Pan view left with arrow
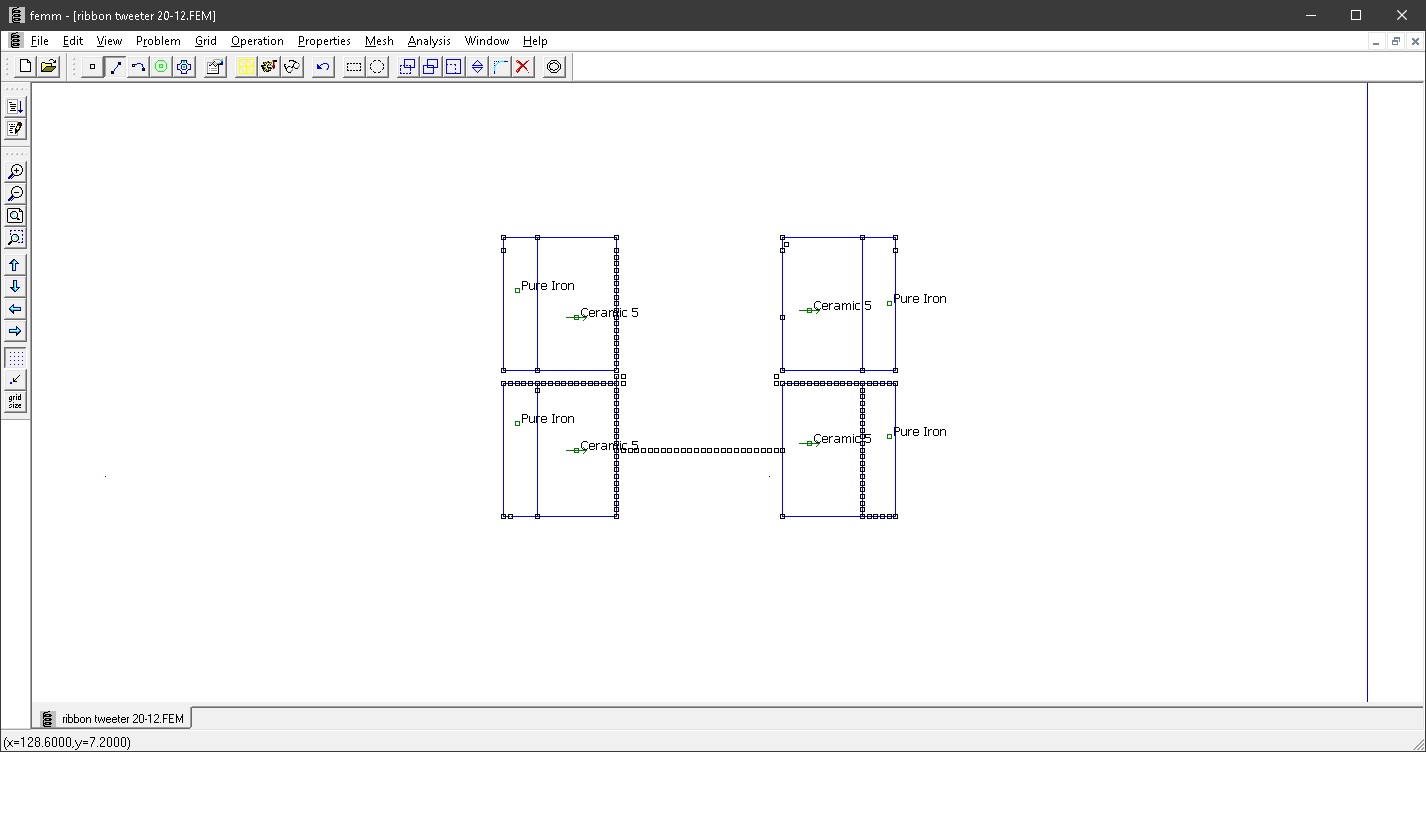 pyautogui.click(x=15, y=309)
